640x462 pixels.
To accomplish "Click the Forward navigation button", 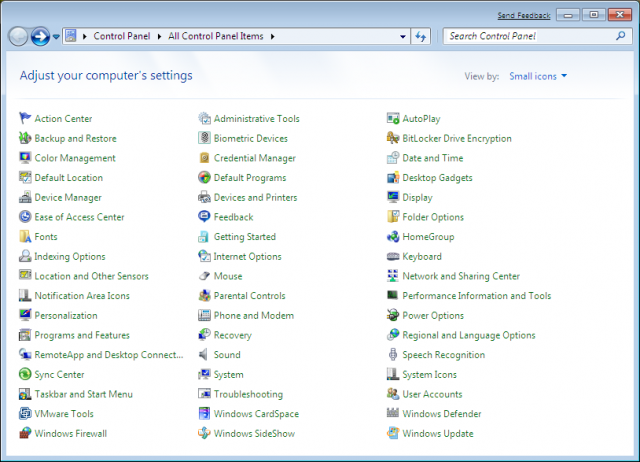I will (x=40, y=37).
